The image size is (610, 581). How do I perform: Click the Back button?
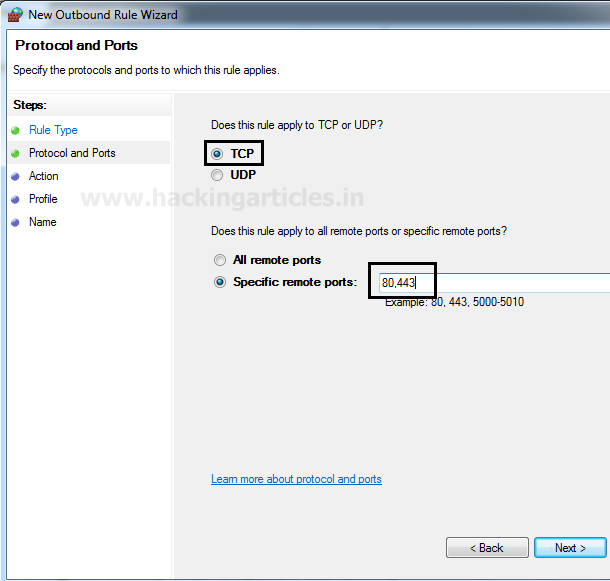tap(487, 548)
